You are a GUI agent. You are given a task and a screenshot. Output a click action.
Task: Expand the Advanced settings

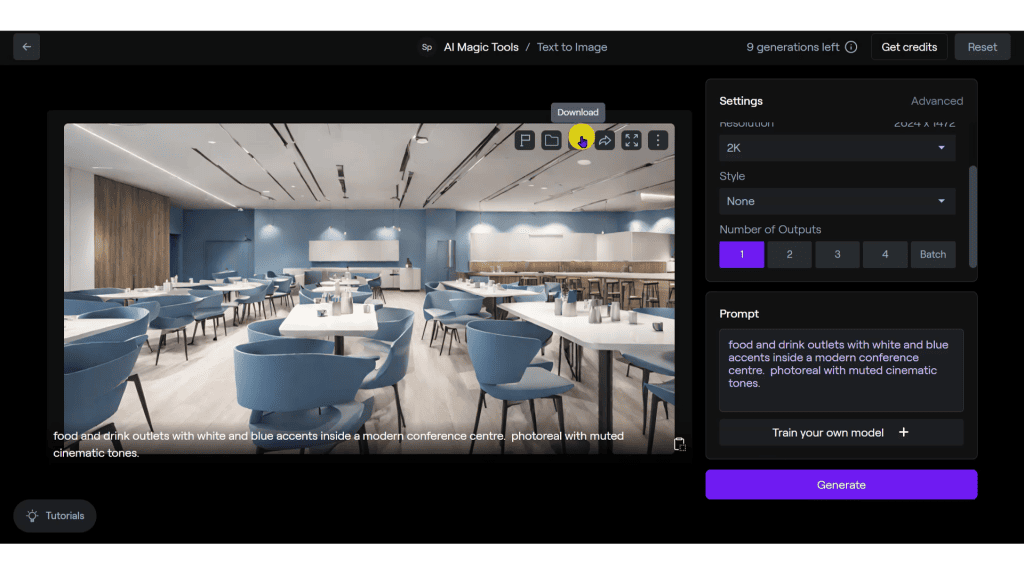(937, 100)
